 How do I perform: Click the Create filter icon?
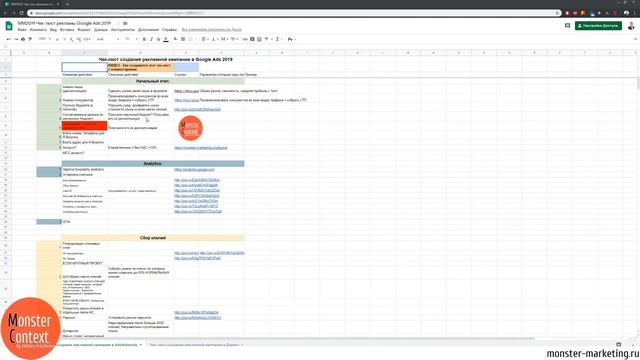pos(267,39)
